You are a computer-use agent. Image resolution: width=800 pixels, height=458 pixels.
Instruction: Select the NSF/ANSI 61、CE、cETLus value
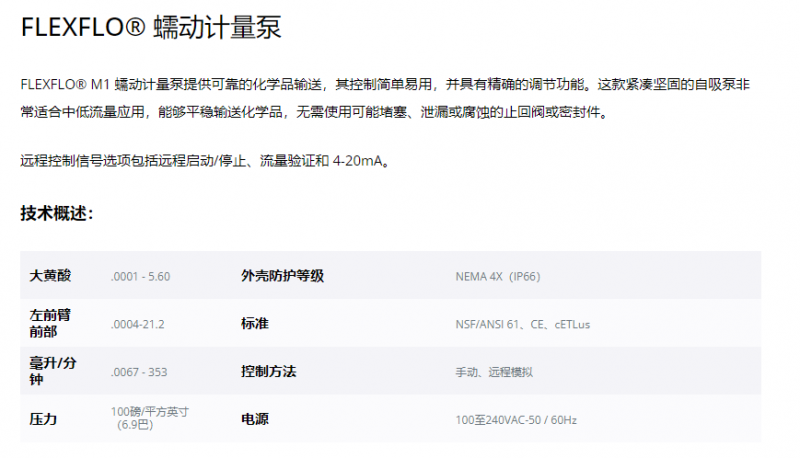524,324
